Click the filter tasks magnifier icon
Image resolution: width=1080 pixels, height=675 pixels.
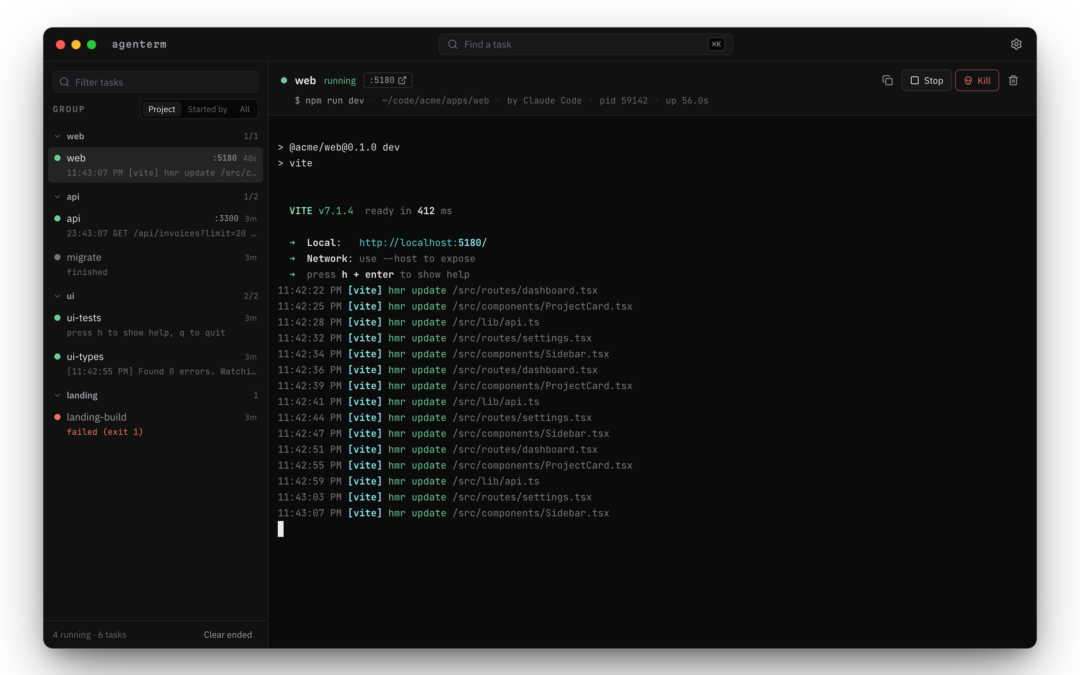pyautogui.click(x=65, y=82)
